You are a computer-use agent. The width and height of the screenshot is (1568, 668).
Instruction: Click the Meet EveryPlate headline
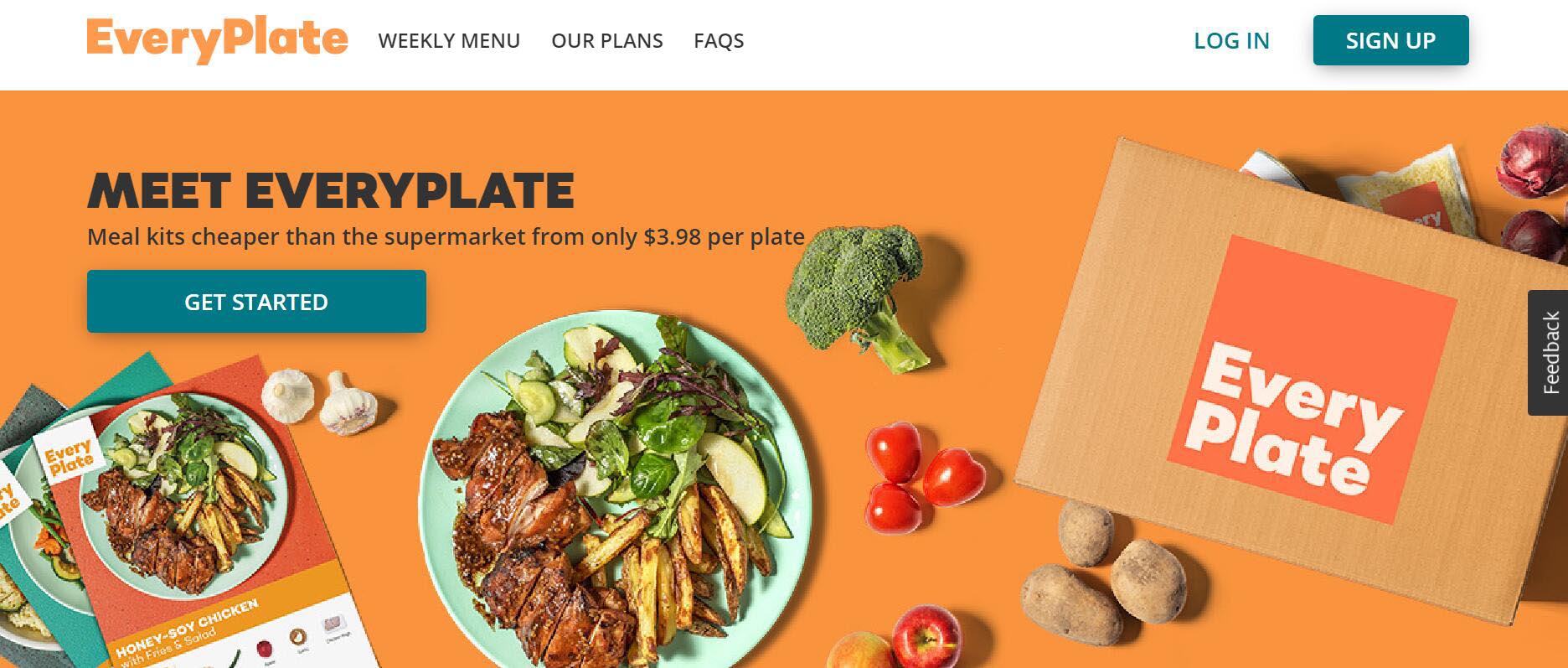pos(331,190)
